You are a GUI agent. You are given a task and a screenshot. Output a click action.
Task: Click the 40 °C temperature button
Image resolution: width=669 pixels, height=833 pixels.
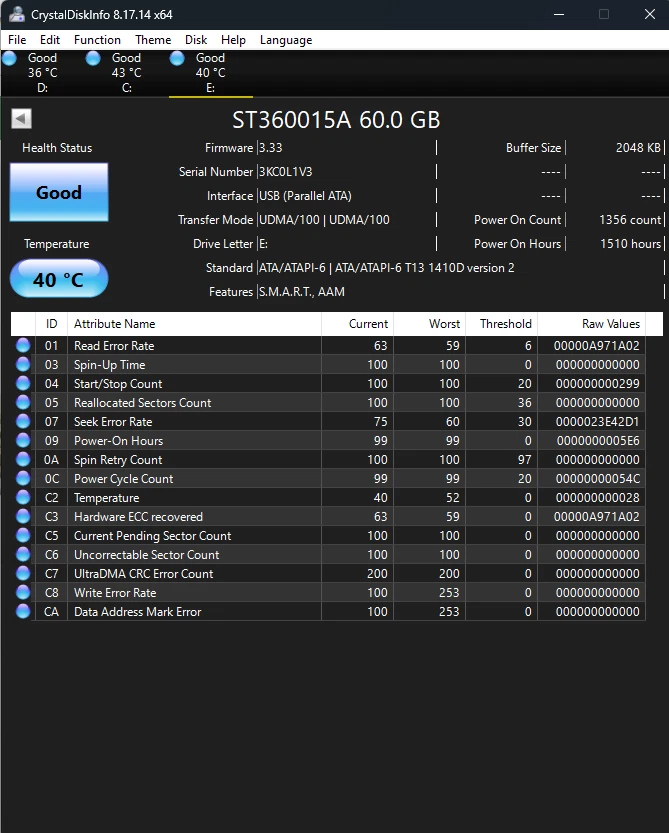click(x=59, y=279)
